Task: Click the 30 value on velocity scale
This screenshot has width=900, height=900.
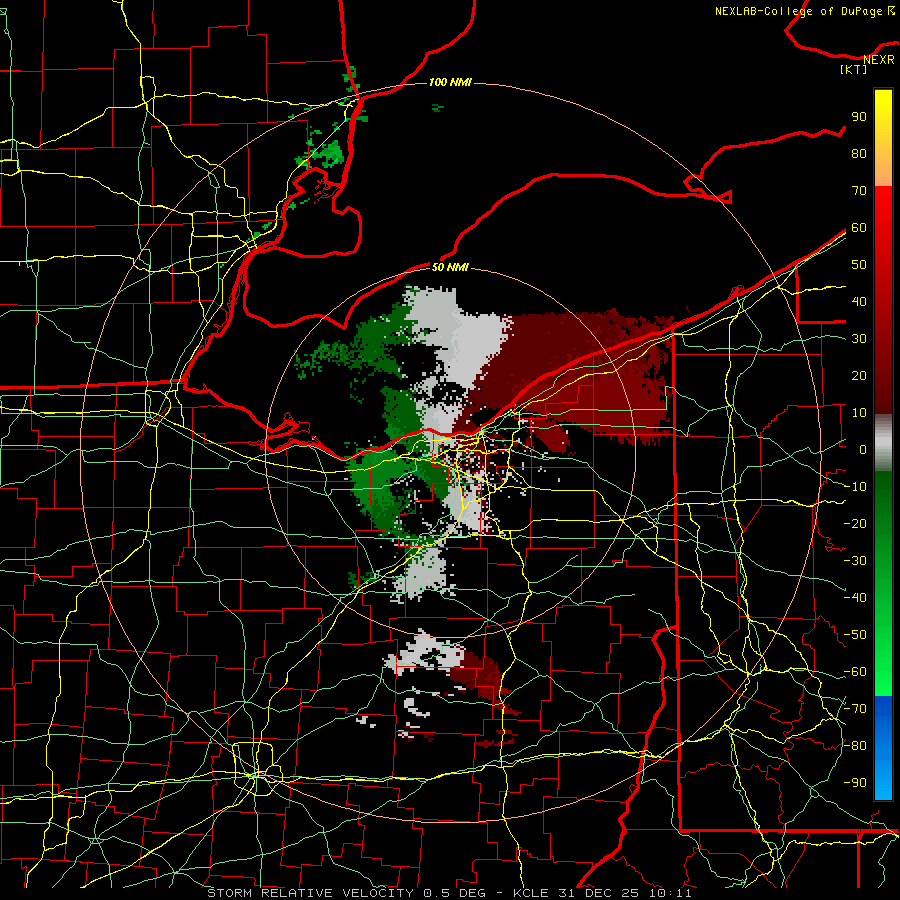Action: tap(859, 339)
